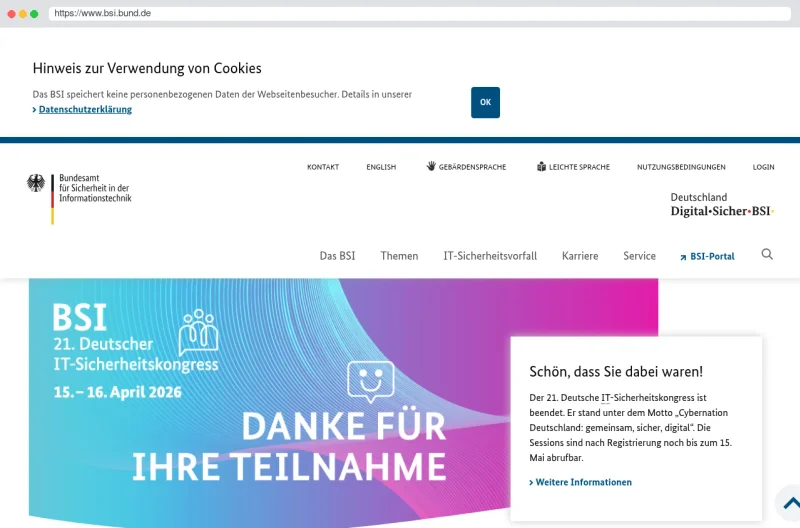The image size is (800, 528).
Task: Click the scroll-to-top arrow button
Action: tap(791, 504)
